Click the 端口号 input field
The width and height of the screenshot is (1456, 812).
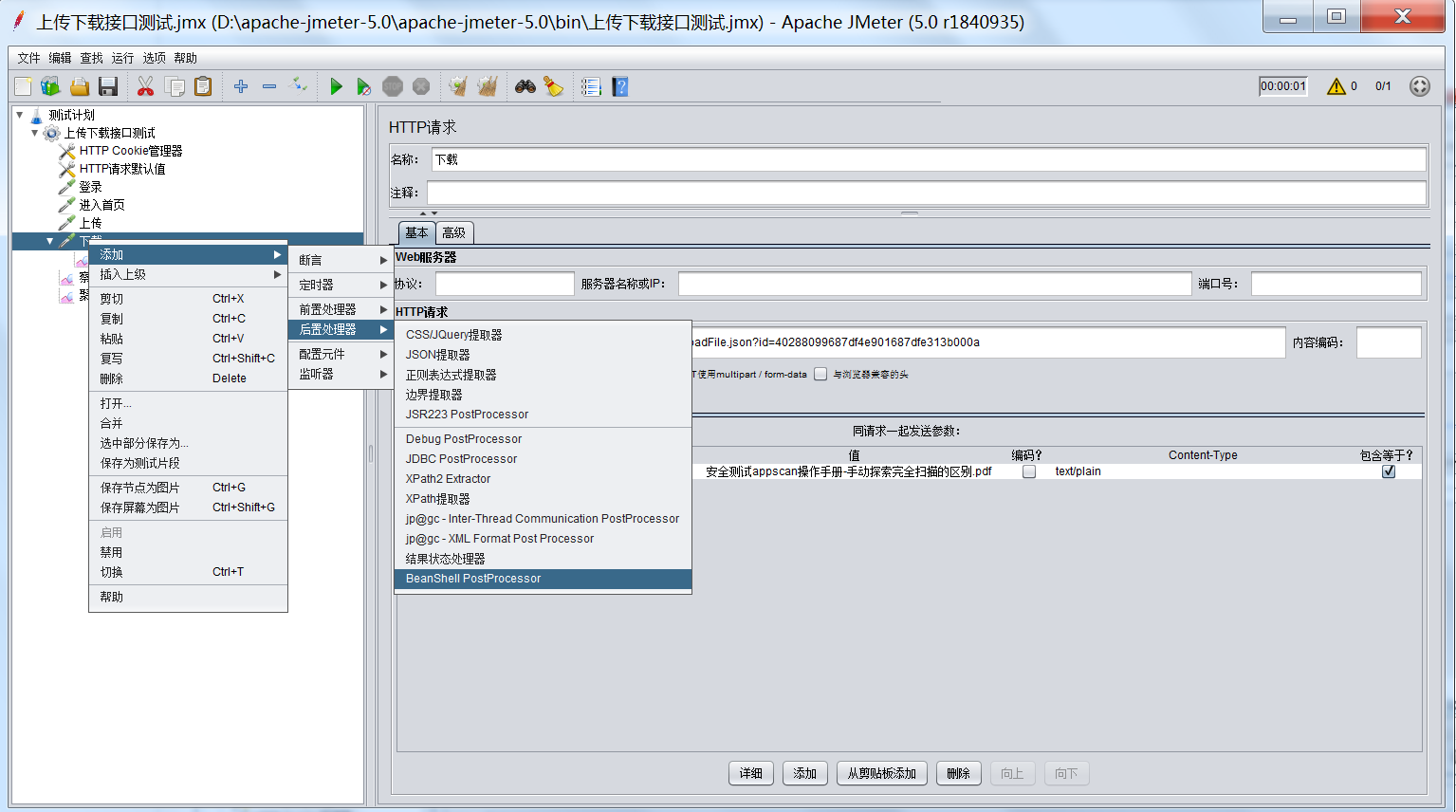pyautogui.click(x=1336, y=284)
